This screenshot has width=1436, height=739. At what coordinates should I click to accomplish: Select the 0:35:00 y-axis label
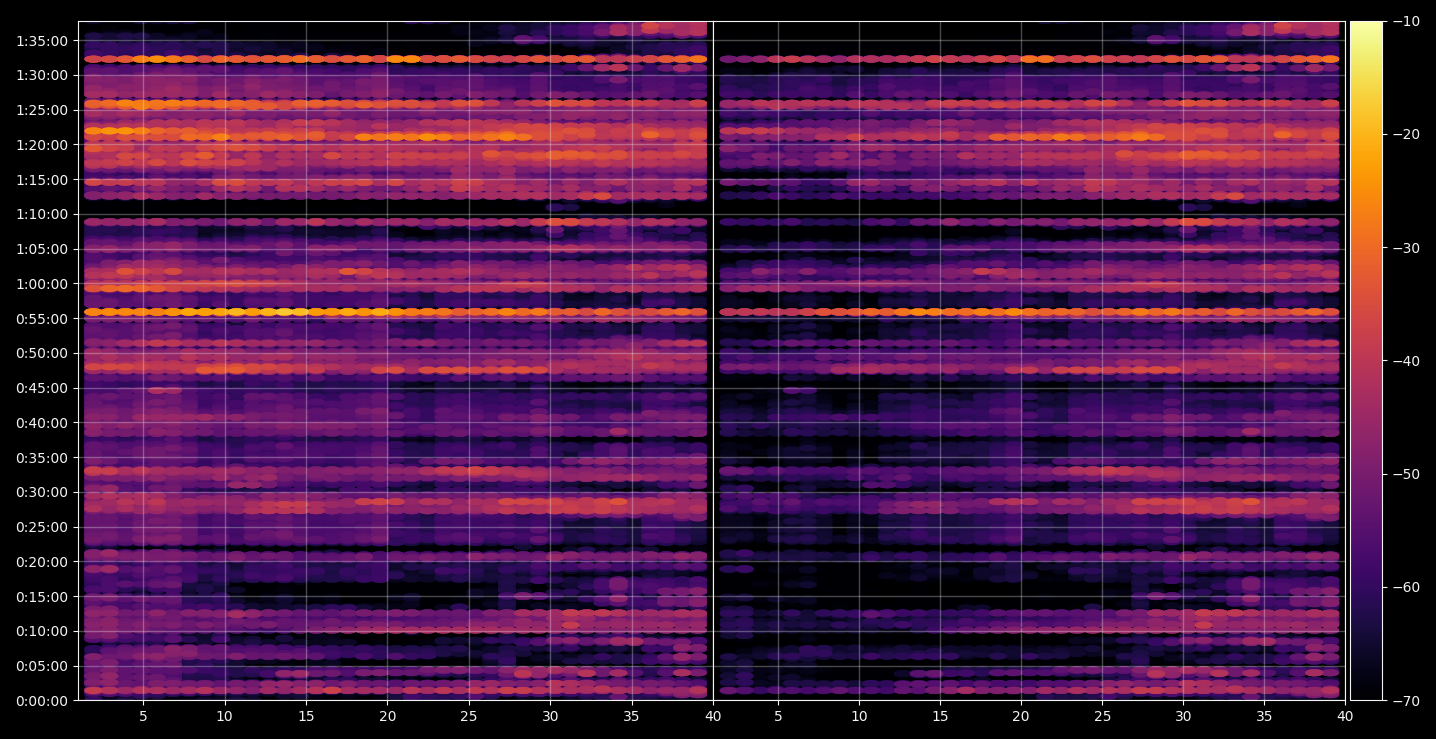coord(42,458)
